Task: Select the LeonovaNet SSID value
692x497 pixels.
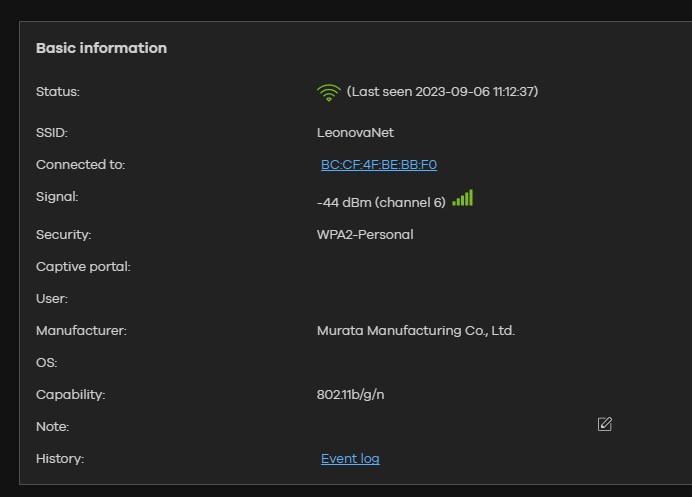Action: click(x=355, y=133)
